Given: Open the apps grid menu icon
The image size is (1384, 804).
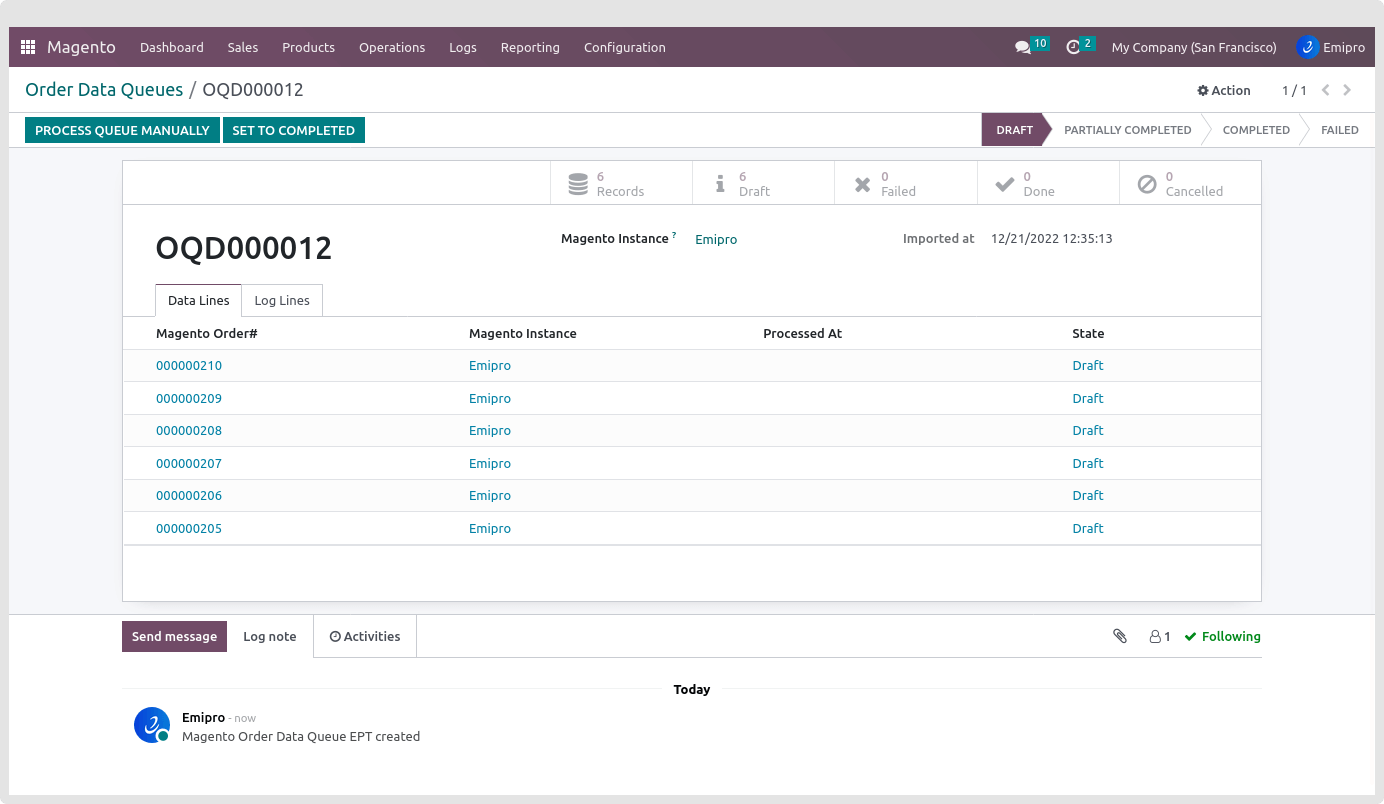Looking at the screenshot, I should 28,47.
